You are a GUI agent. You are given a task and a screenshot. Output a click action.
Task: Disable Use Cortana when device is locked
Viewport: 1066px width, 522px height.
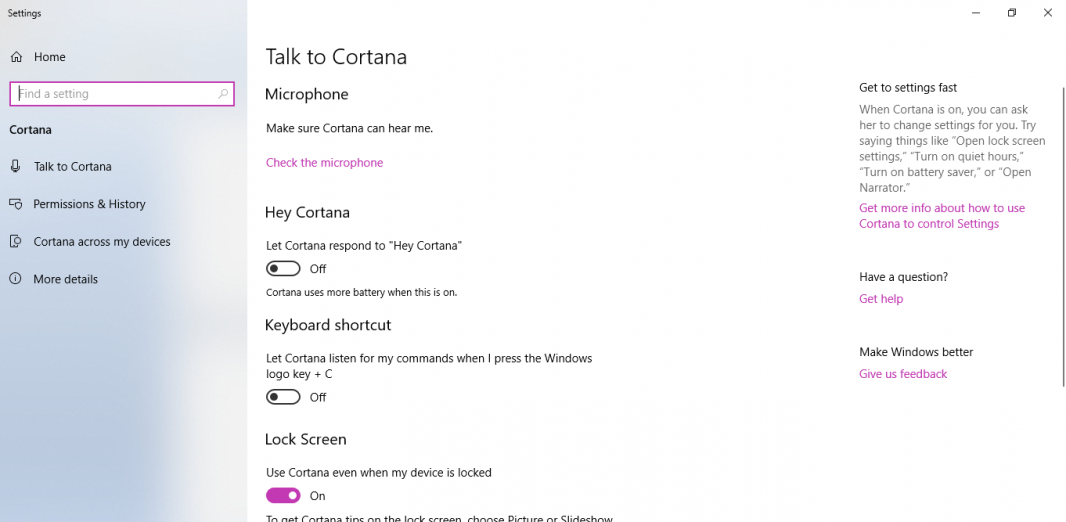tap(283, 495)
